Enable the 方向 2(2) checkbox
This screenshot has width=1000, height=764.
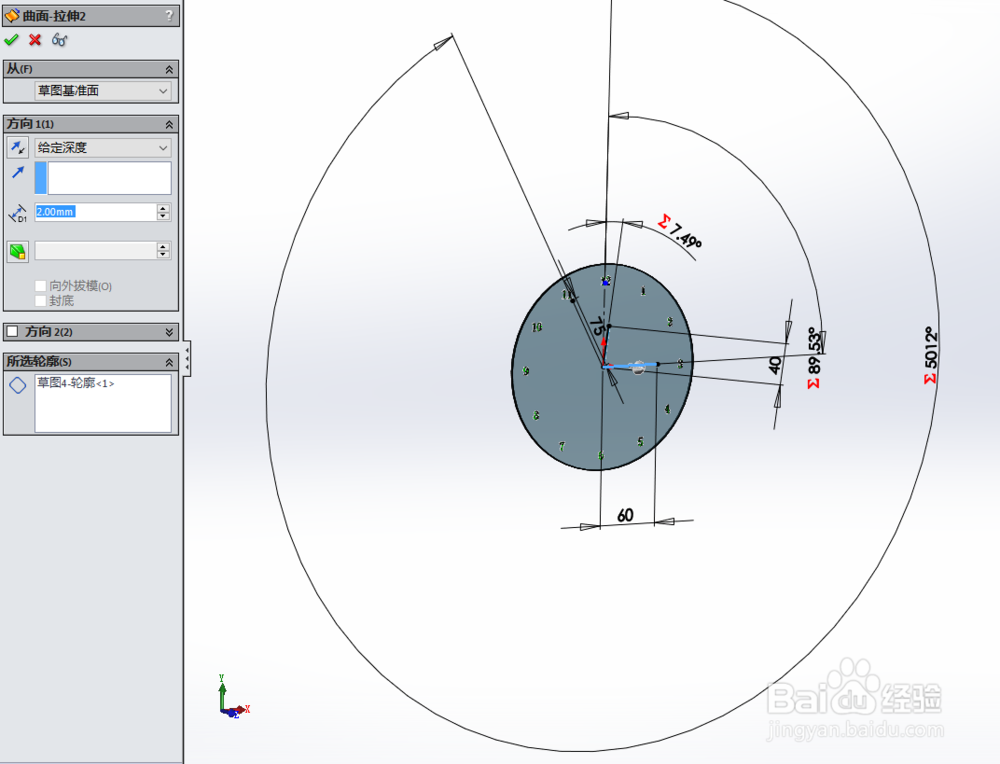click(12, 332)
